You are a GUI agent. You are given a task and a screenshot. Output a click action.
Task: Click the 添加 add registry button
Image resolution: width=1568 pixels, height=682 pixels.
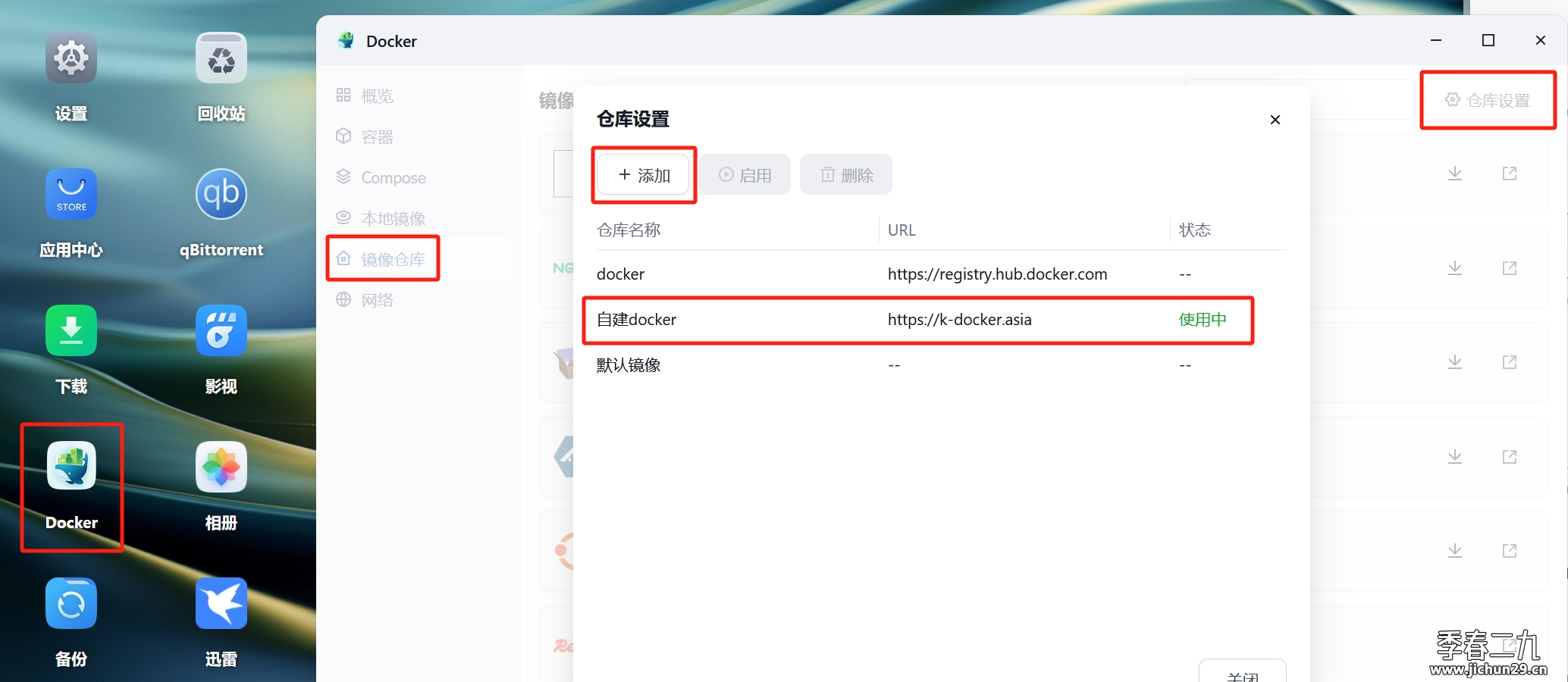coord(644,175)
